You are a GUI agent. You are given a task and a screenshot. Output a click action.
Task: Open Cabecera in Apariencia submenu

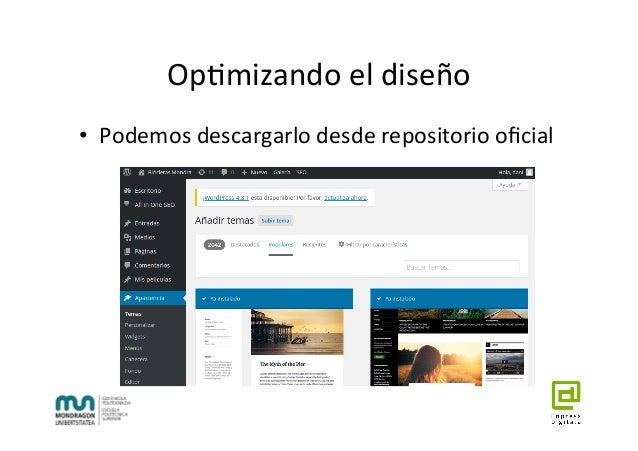(136, 359)
